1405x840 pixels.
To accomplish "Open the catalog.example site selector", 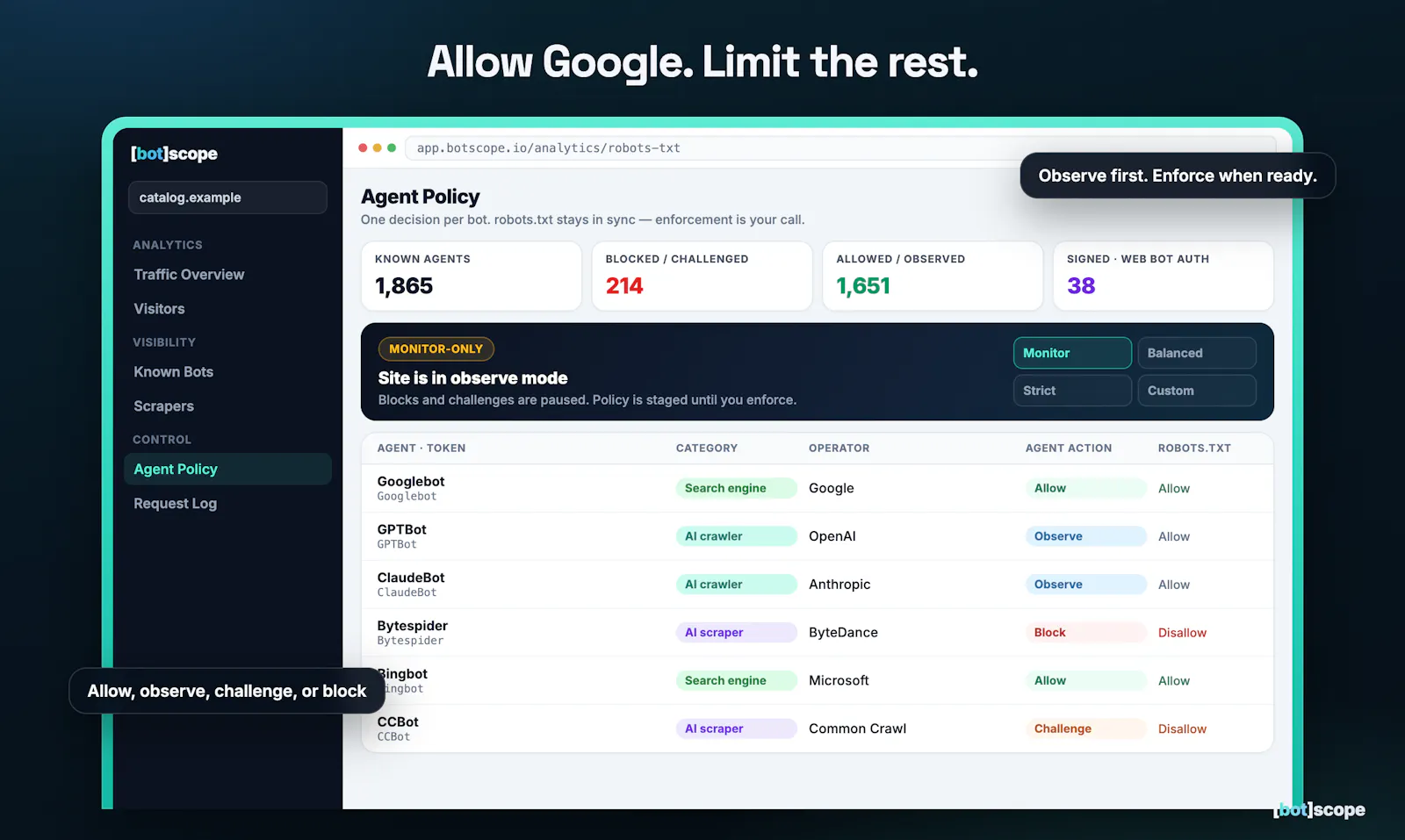I will (227, 197).
